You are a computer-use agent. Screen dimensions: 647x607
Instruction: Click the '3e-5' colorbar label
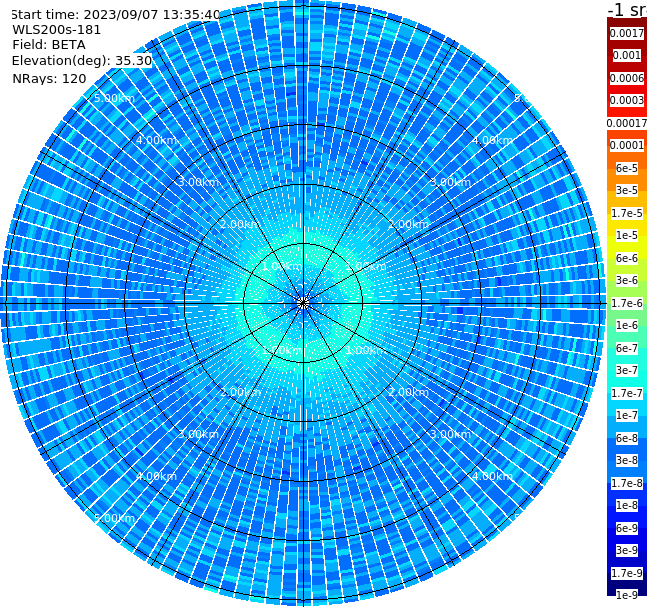click(627, 190)
